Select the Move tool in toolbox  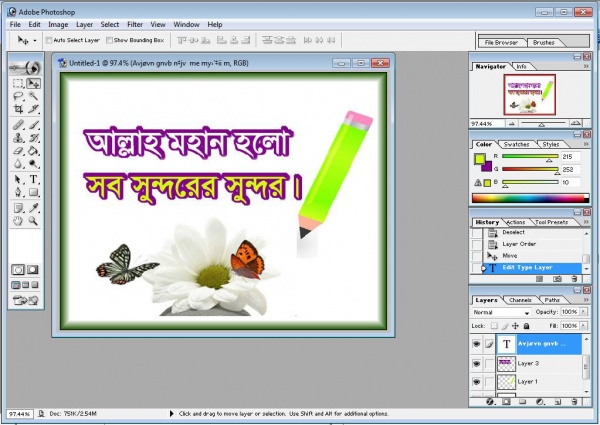(x=34, y=83)
